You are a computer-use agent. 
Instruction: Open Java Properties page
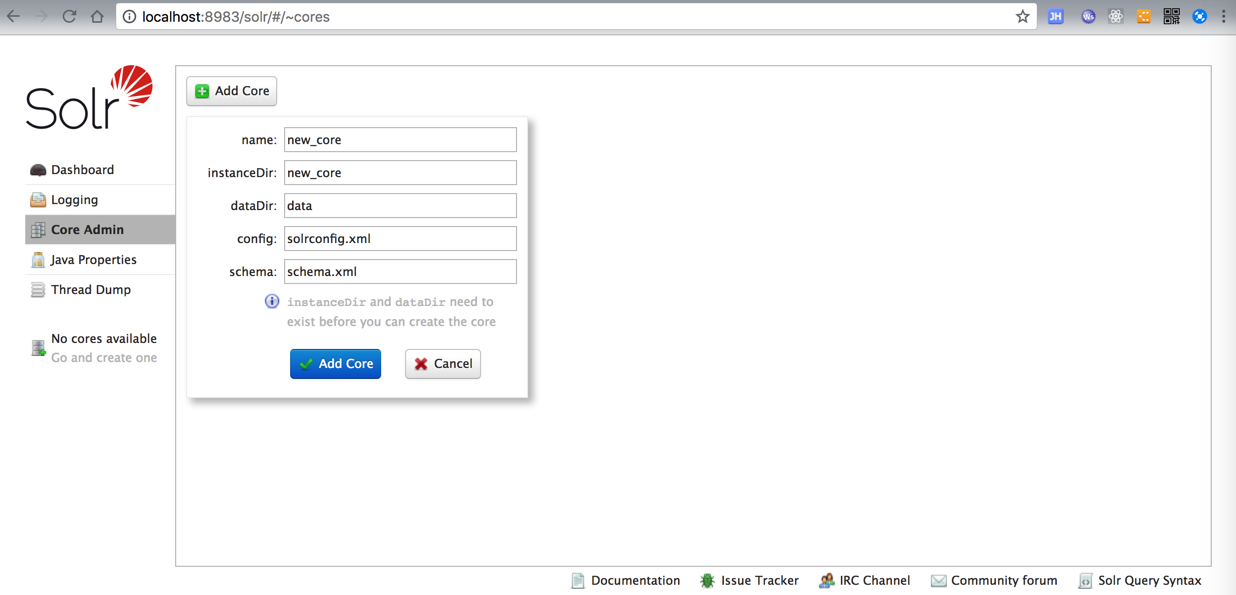pyautogui.click(x=93, y=260)
